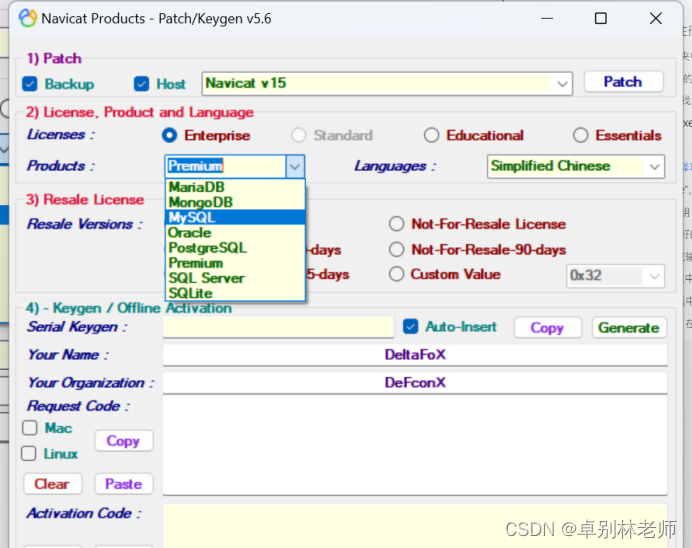The height and width of the screenshot is (548, 692).
Task: Select the Educational license radio button
Action: coord(431,135)
